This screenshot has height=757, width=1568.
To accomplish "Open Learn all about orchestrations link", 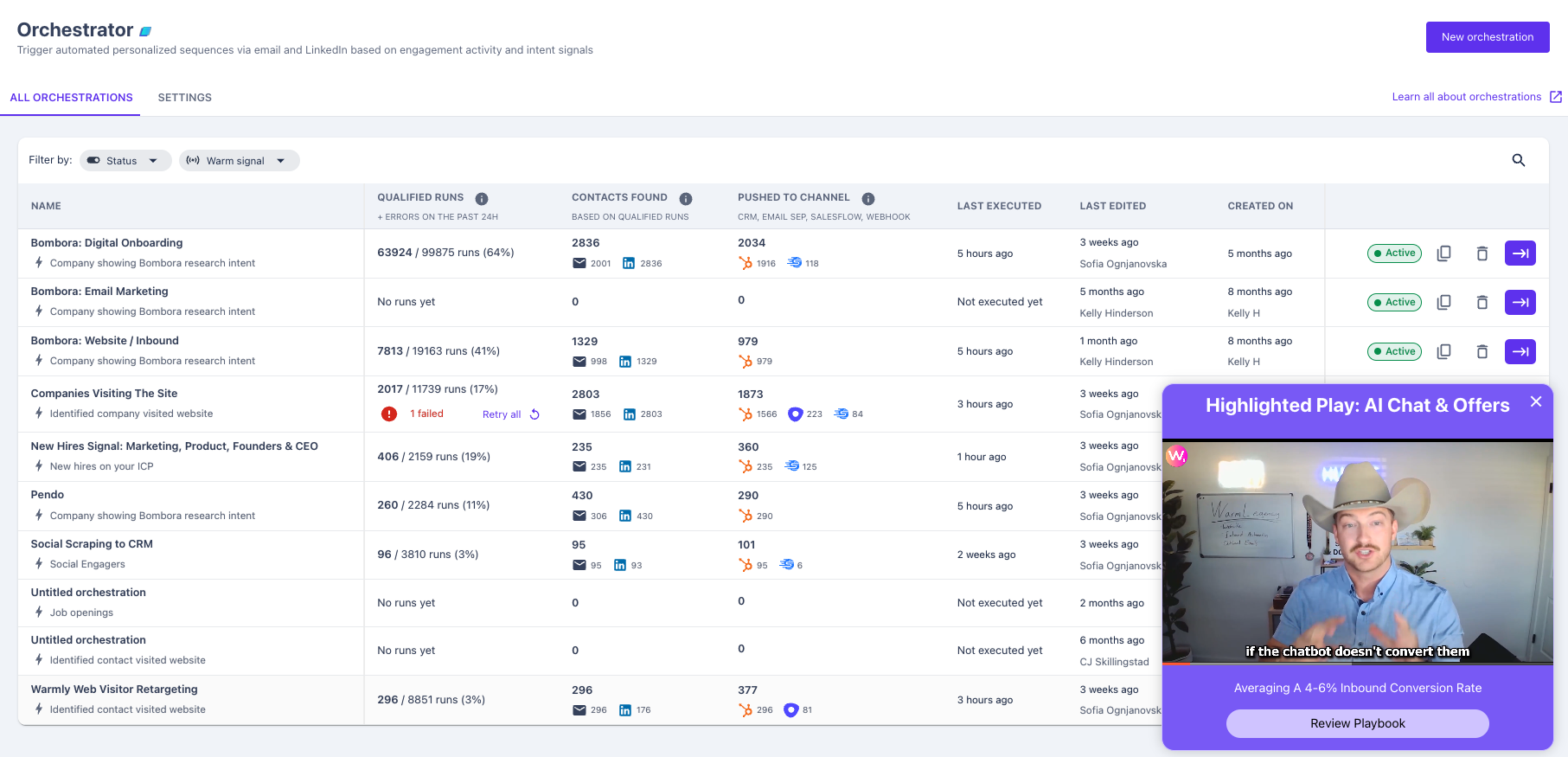I will point(1476,97).
